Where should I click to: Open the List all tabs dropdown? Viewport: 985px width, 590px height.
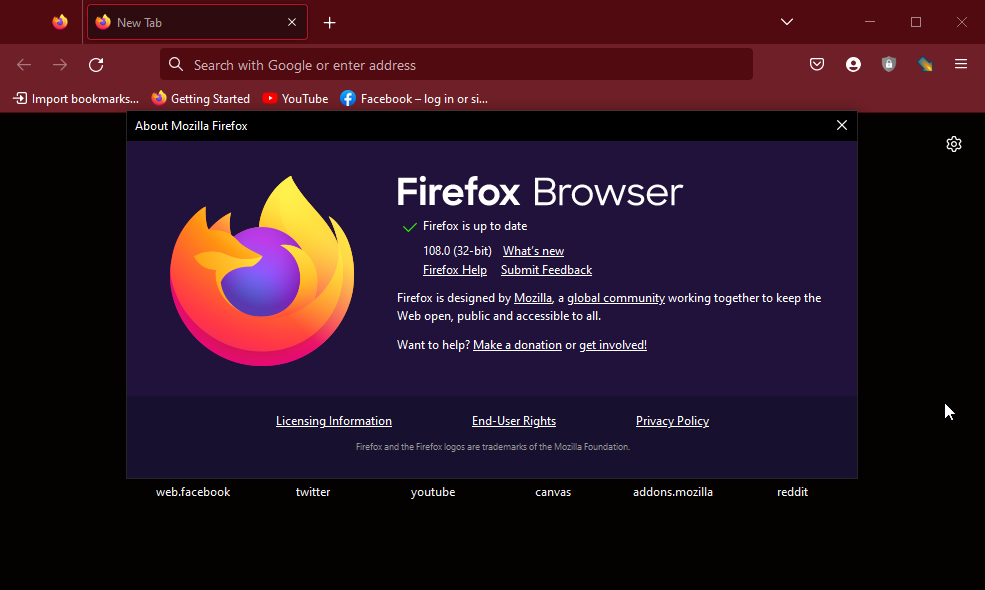pyautogui.click(x=786, y=22)
